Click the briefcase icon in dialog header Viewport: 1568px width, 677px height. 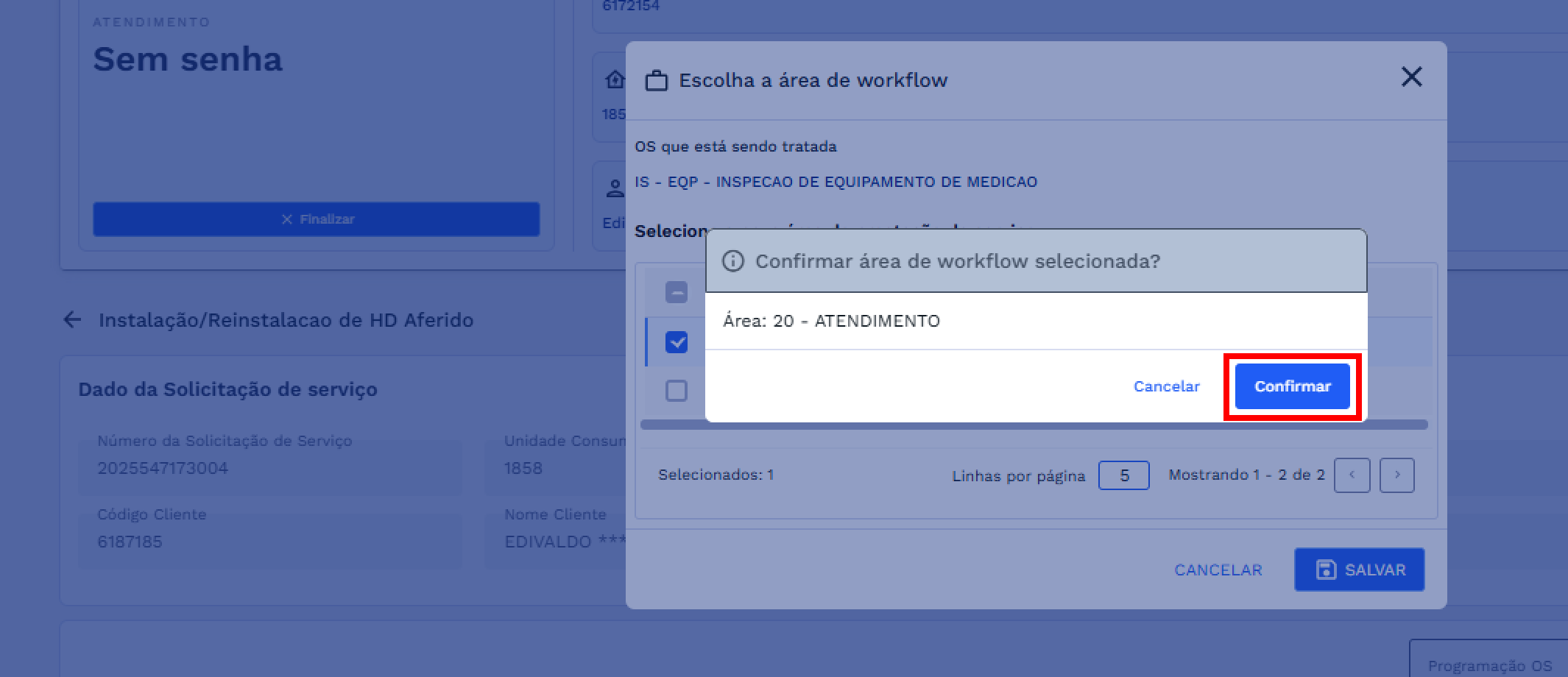656,80
